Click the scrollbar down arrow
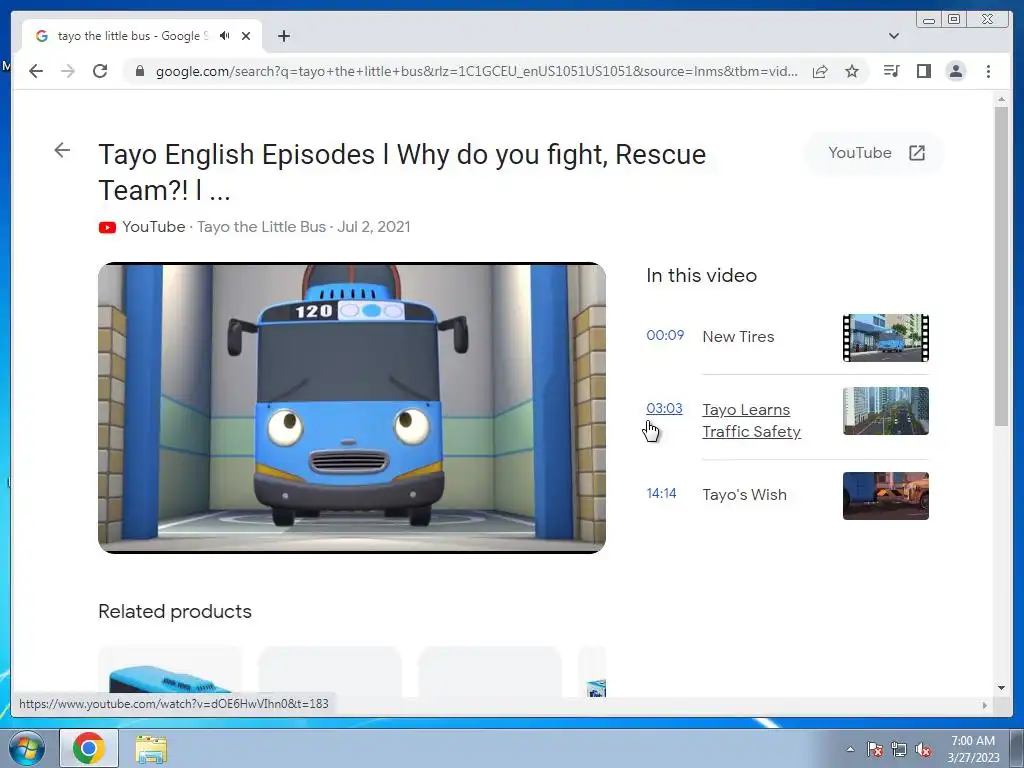Viewport: 1024px width, 768px height. click(1001, 688)
